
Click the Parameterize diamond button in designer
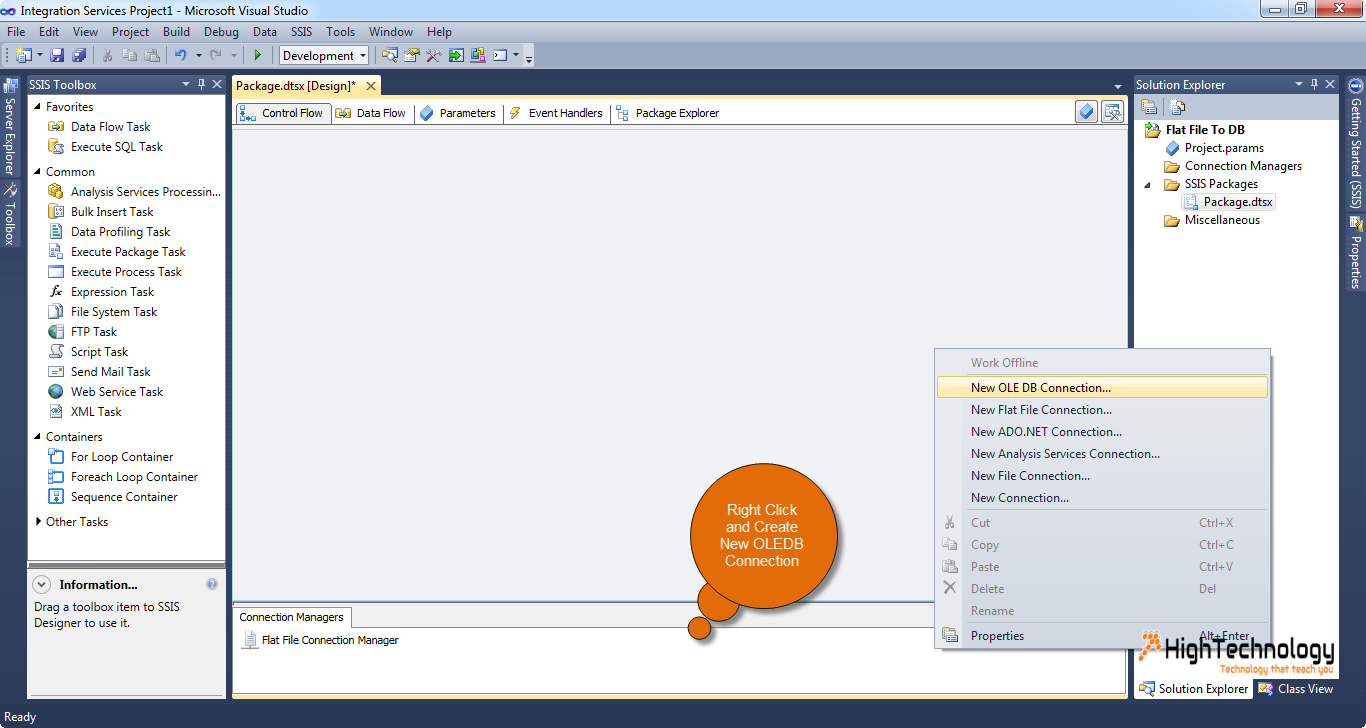1087,112
